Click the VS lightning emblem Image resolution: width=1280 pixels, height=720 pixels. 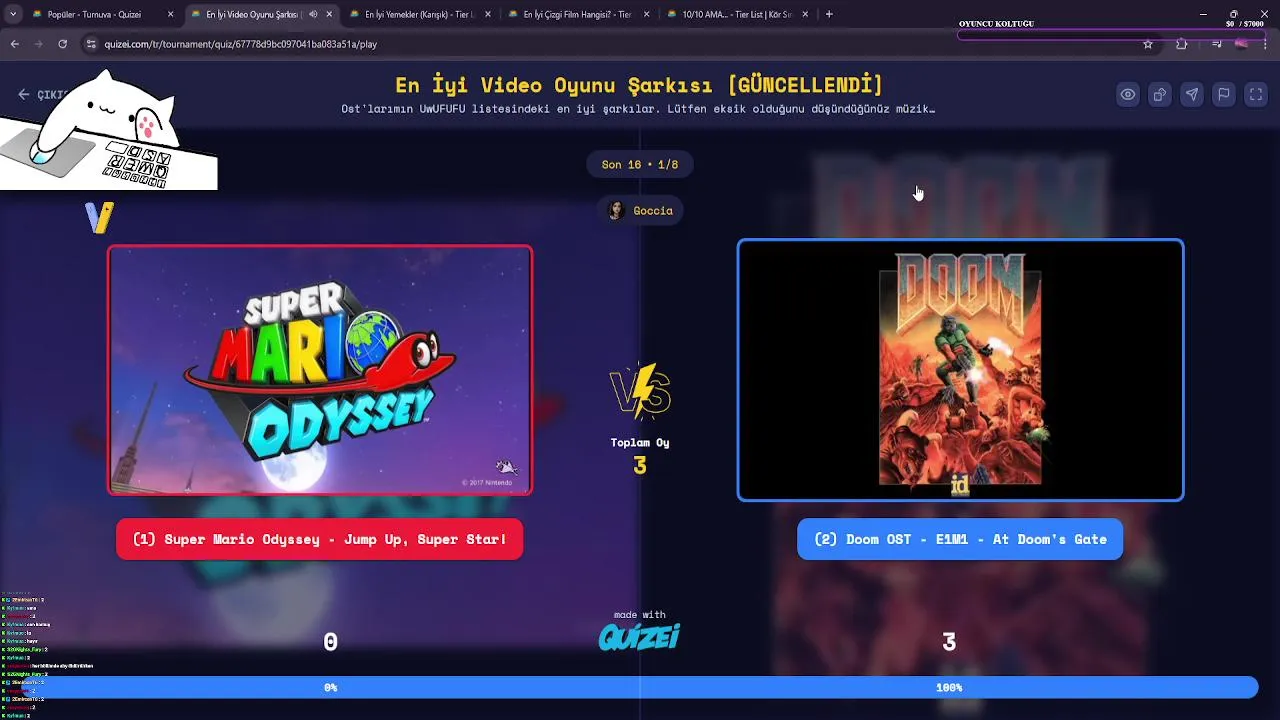640,390
